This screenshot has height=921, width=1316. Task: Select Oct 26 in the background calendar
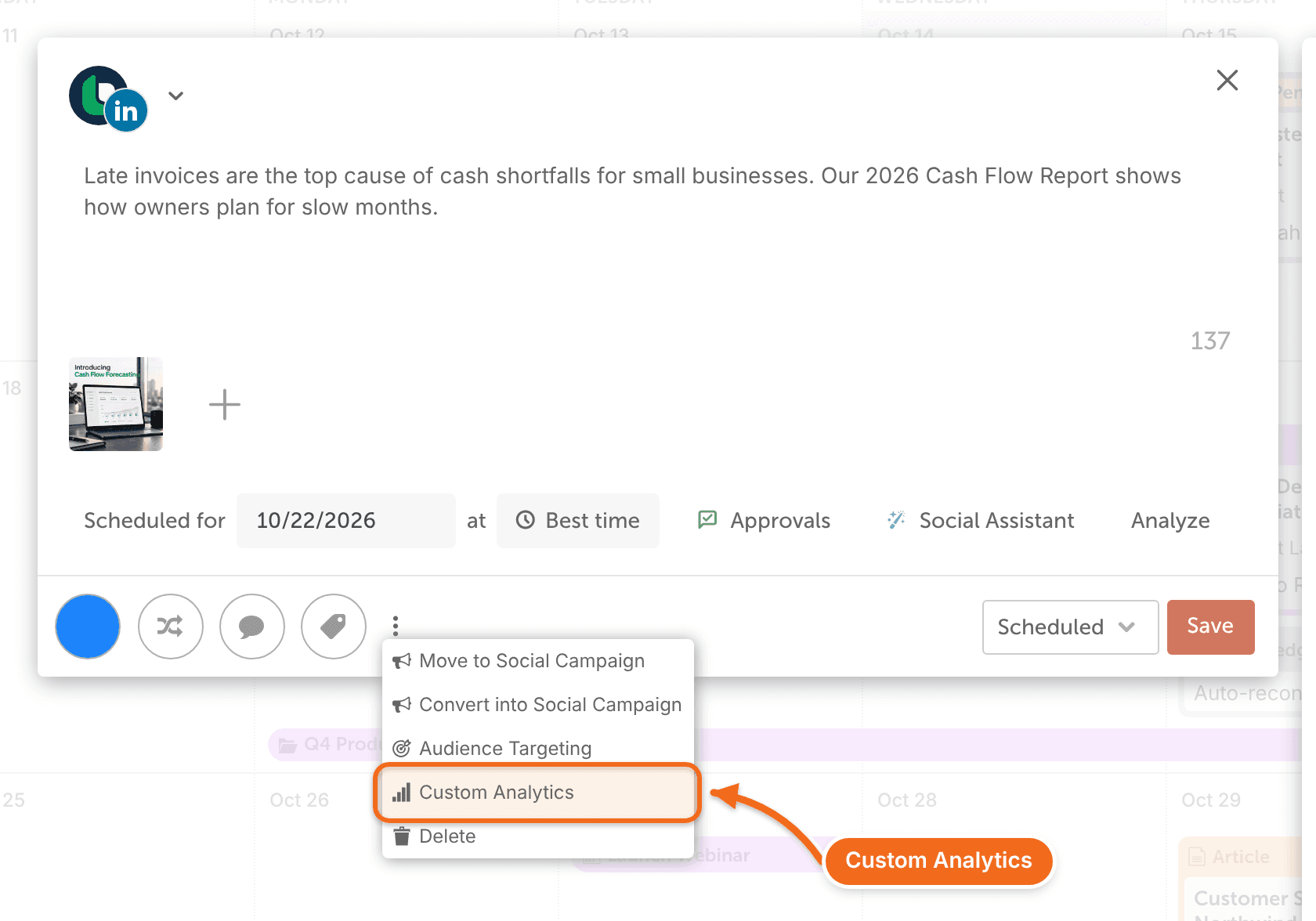click(299, 800)
